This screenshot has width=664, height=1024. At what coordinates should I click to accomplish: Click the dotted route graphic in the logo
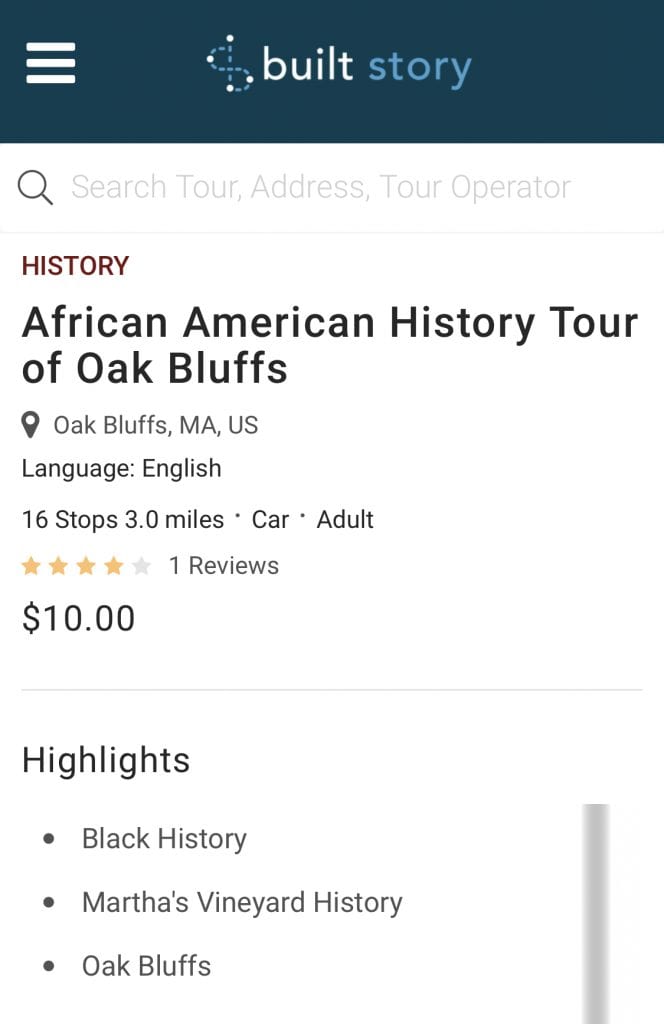(x=231, y=64)
